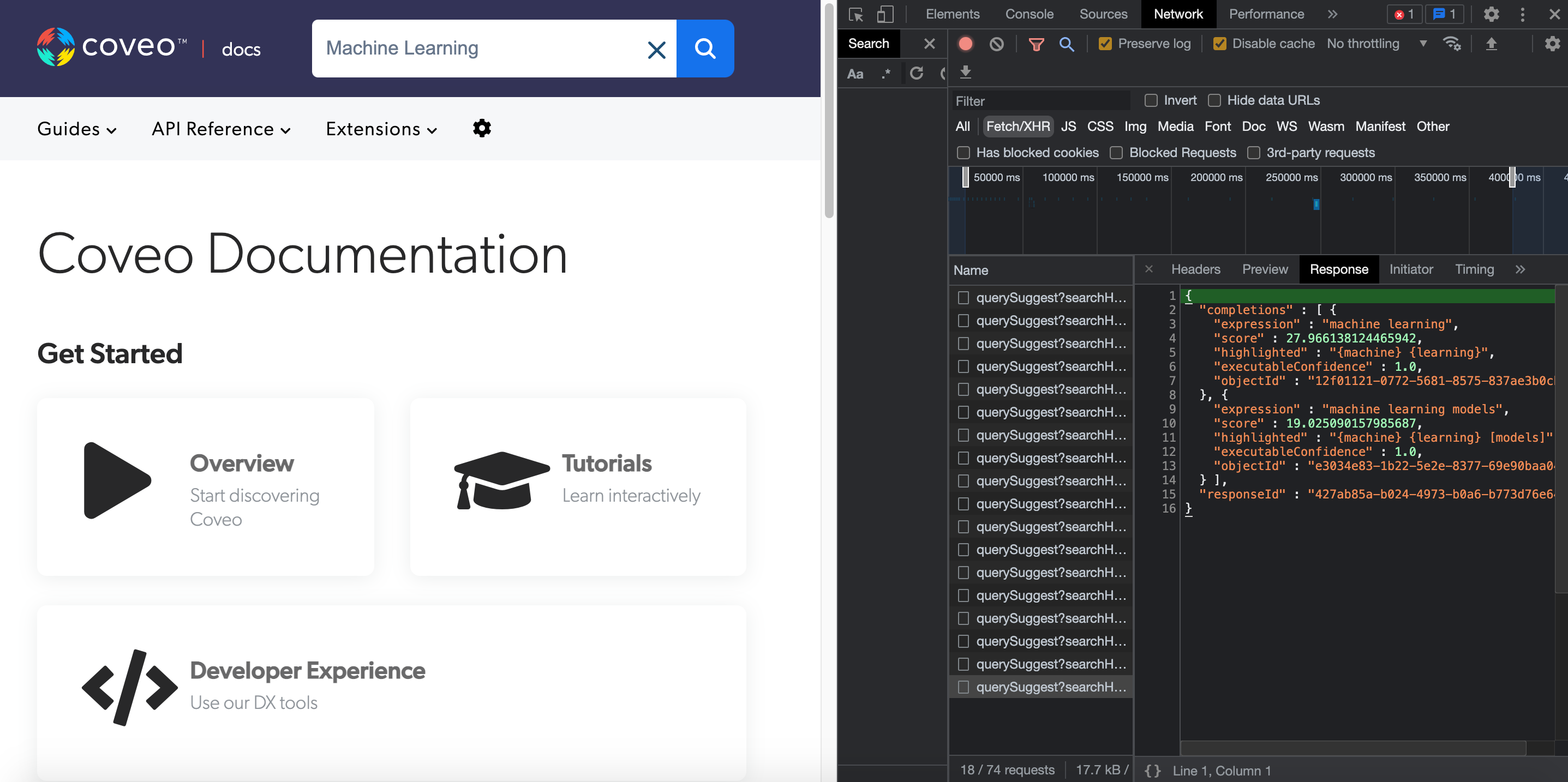This screenshot has height=782, width=1568.
Task: Click the network search magnifier icon
Action: (x=1067, y=44)
